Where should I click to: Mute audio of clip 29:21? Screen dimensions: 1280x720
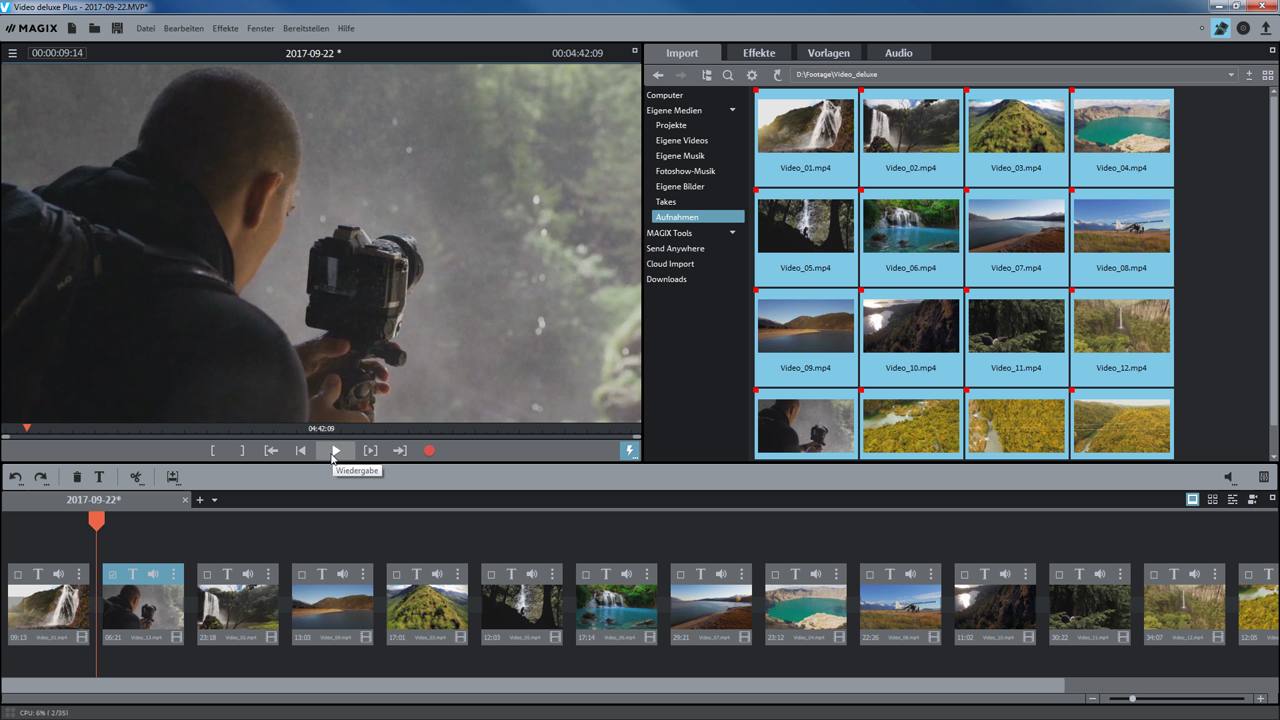(721, 575)
